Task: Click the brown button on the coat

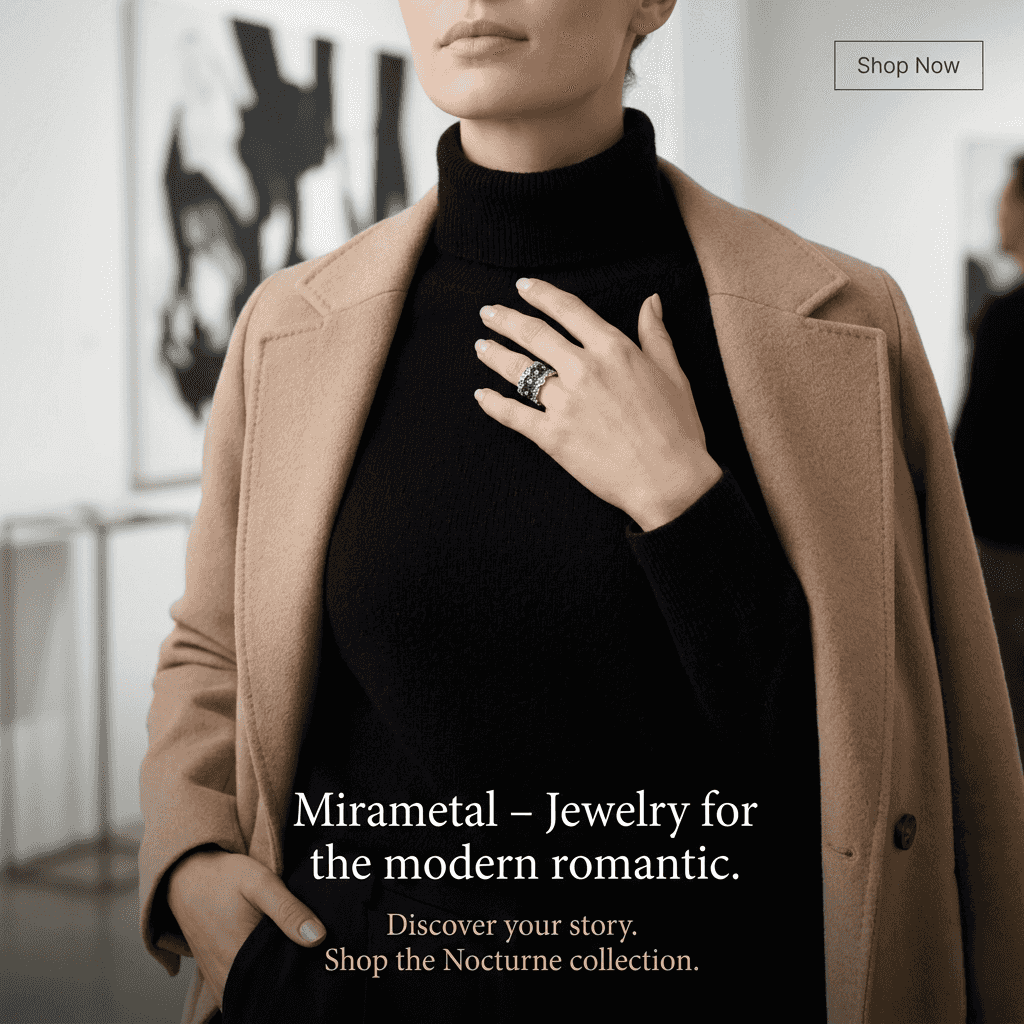Action: pyautogui.click(x=904, y=832)
